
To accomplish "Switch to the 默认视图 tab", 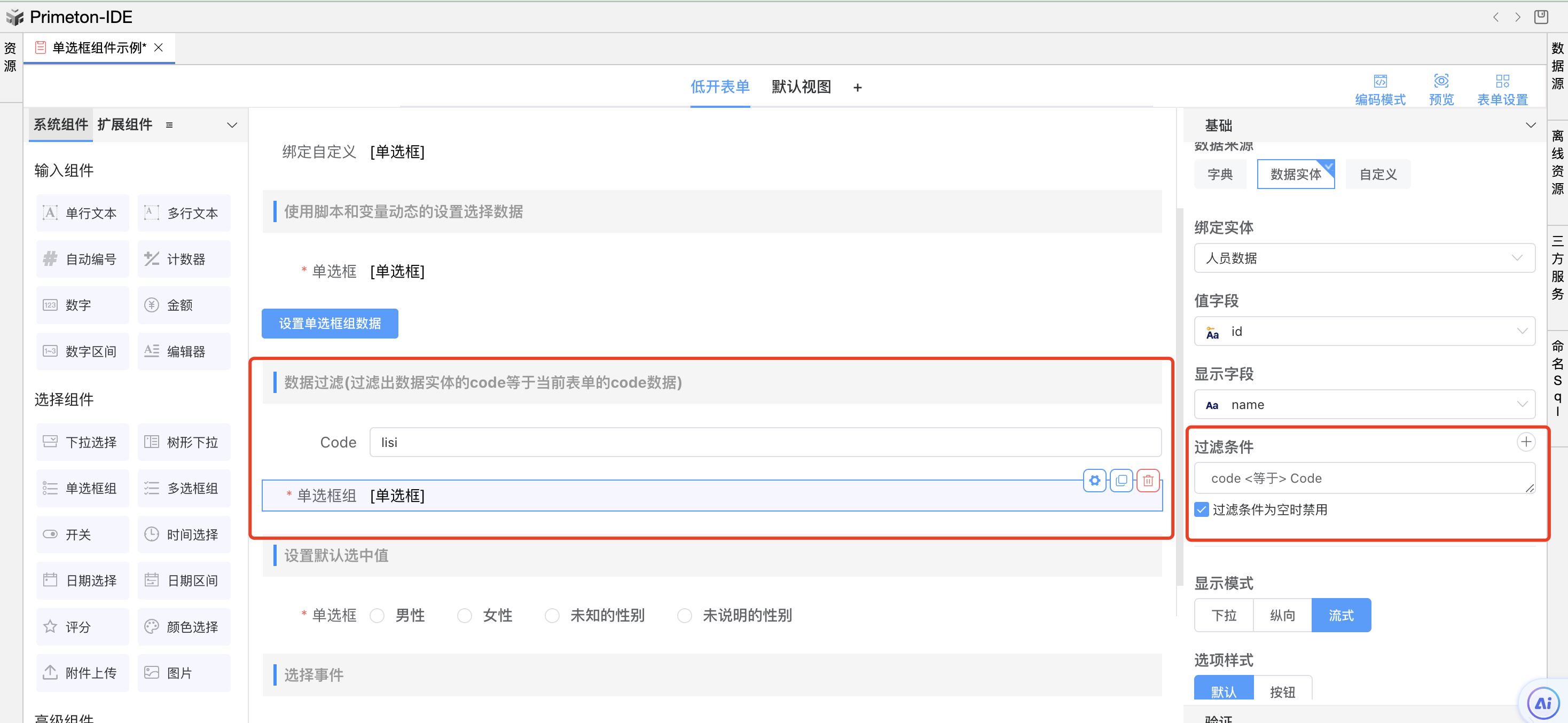I will (x=801, y=87).
